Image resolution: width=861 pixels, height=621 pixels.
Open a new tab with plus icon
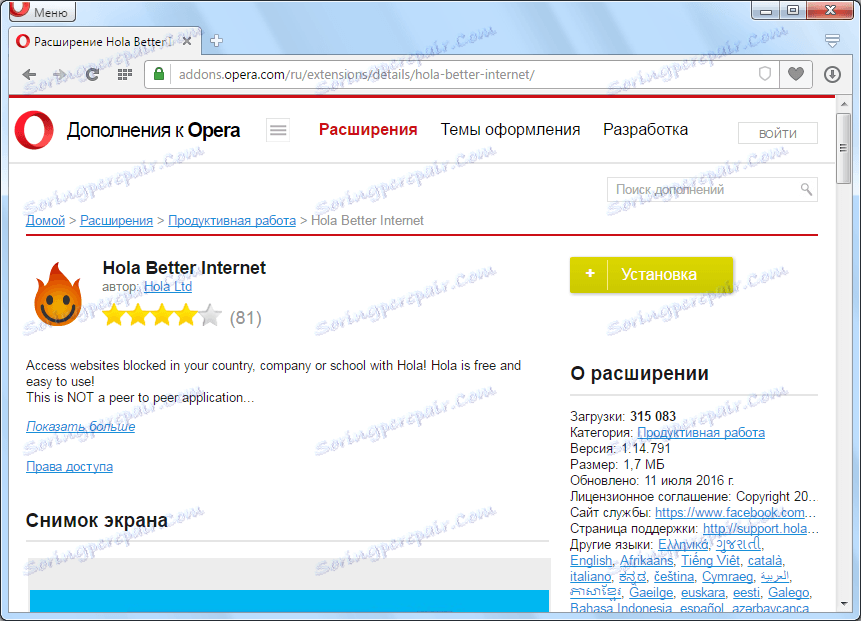coord(216,41)
